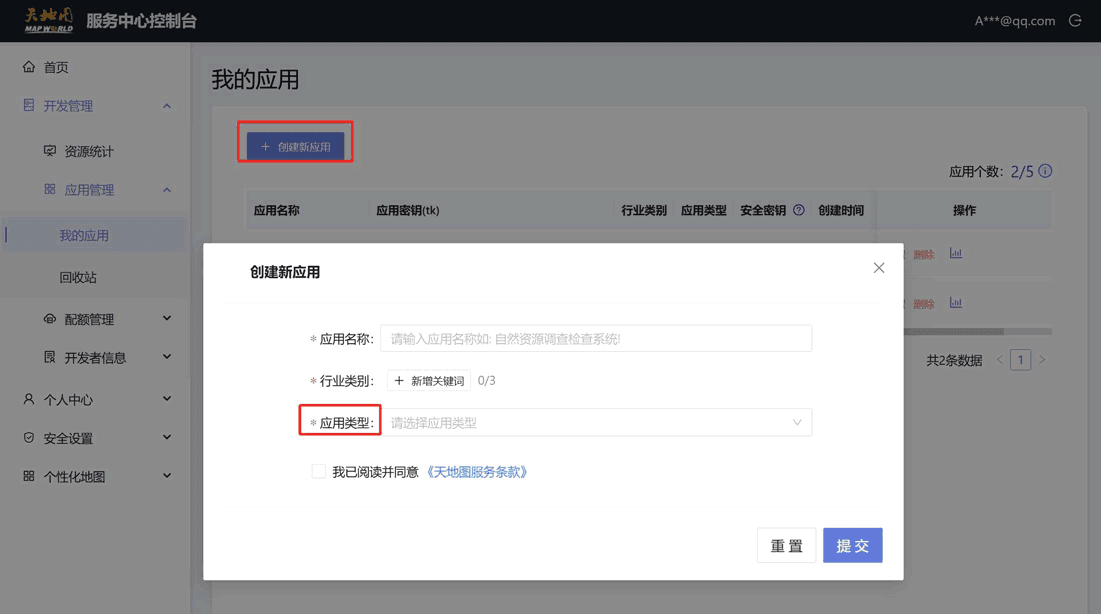Open the 《天地图服务条款》 link
Screen dimensions: 1101x614
point(477,472)
